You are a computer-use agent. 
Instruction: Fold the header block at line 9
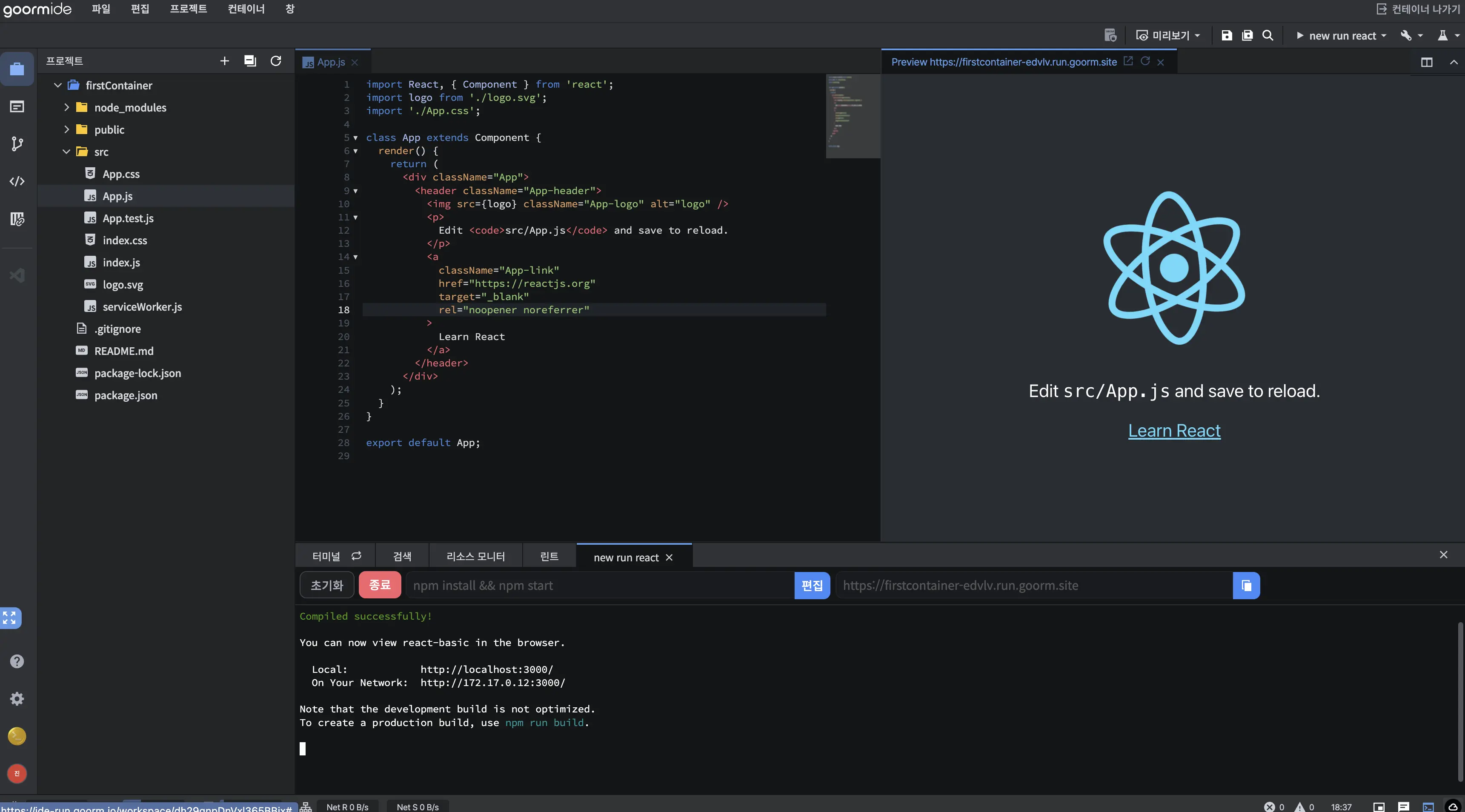[x=355, y=191]
